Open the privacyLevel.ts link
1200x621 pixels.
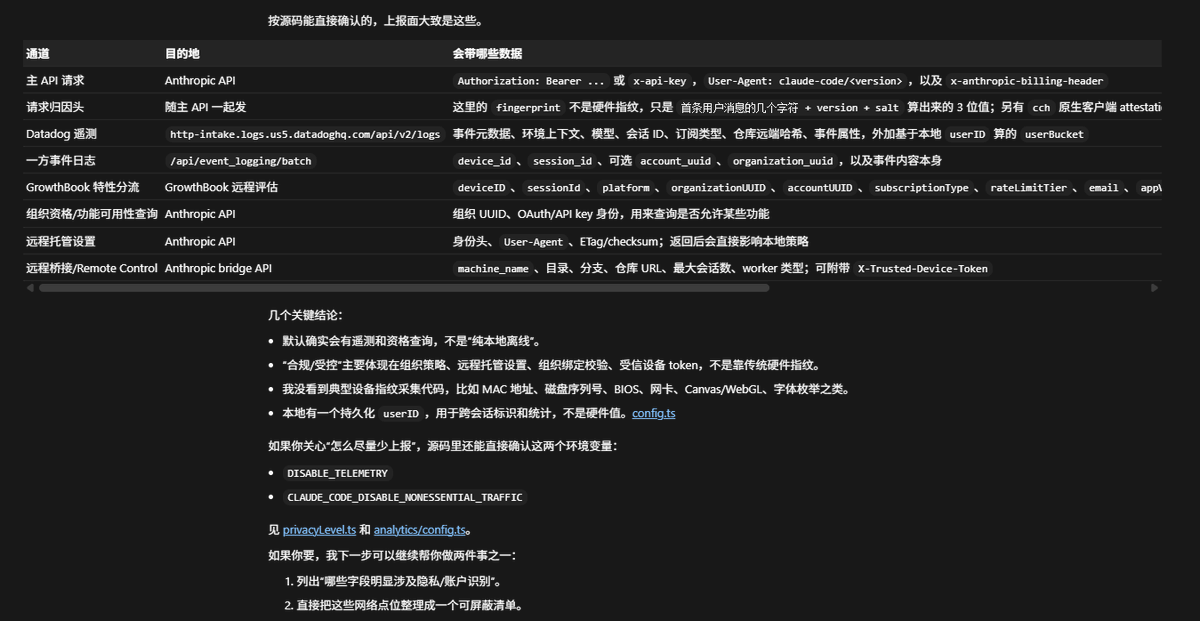click(319, 530)
